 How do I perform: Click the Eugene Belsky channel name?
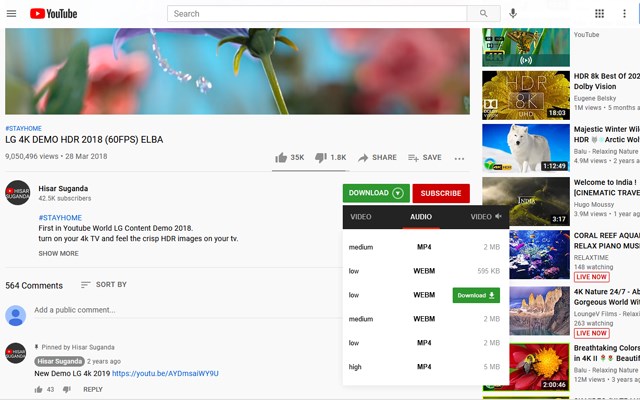click(595, 98)
